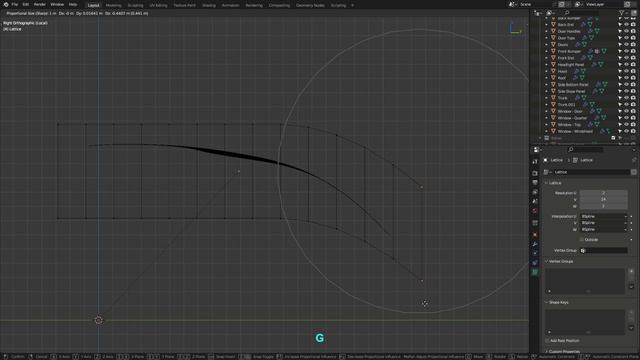Switch to the Scripting workspace tab
640x360 pixels.
click(x=338, y=5)
